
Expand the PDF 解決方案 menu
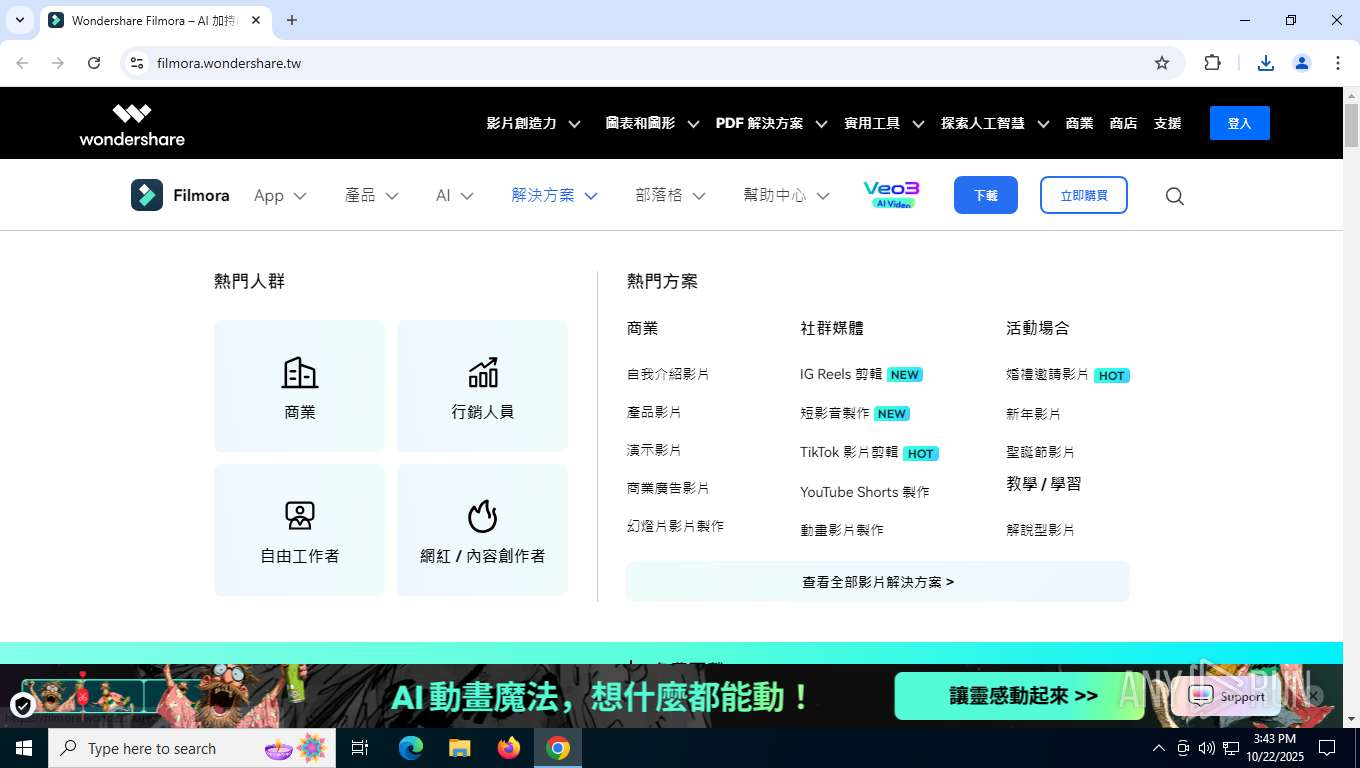pyautogui.click(x=771, y=123)
